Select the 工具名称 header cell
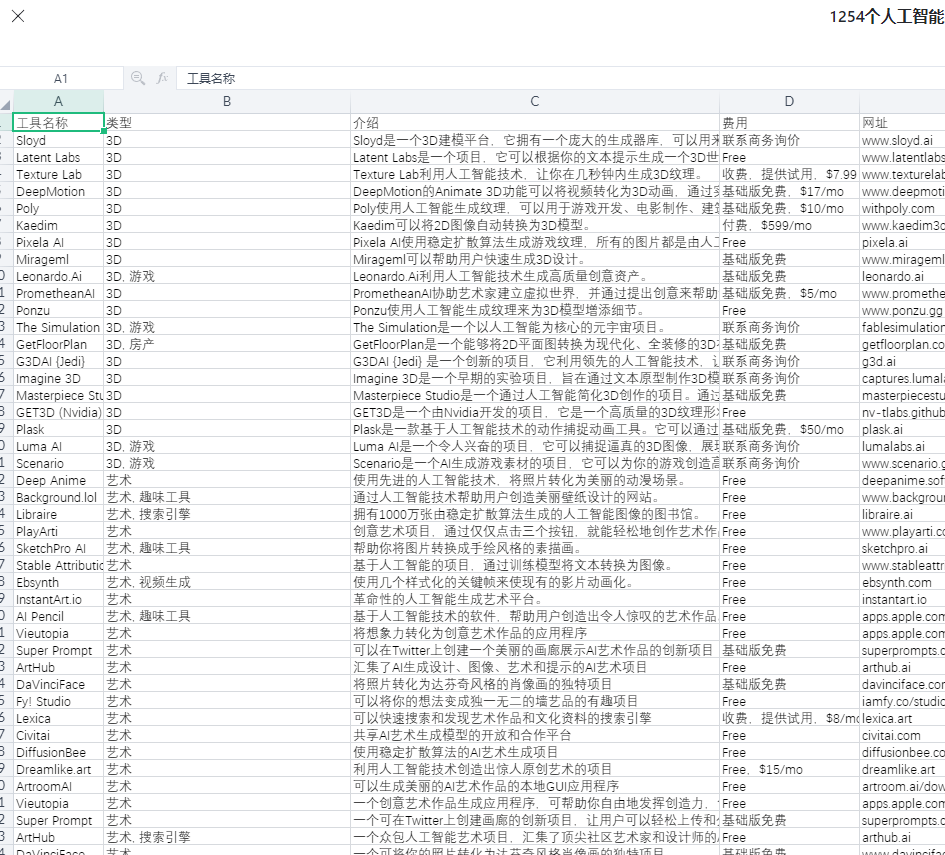 pyautogui.click(x=58, y=123)
